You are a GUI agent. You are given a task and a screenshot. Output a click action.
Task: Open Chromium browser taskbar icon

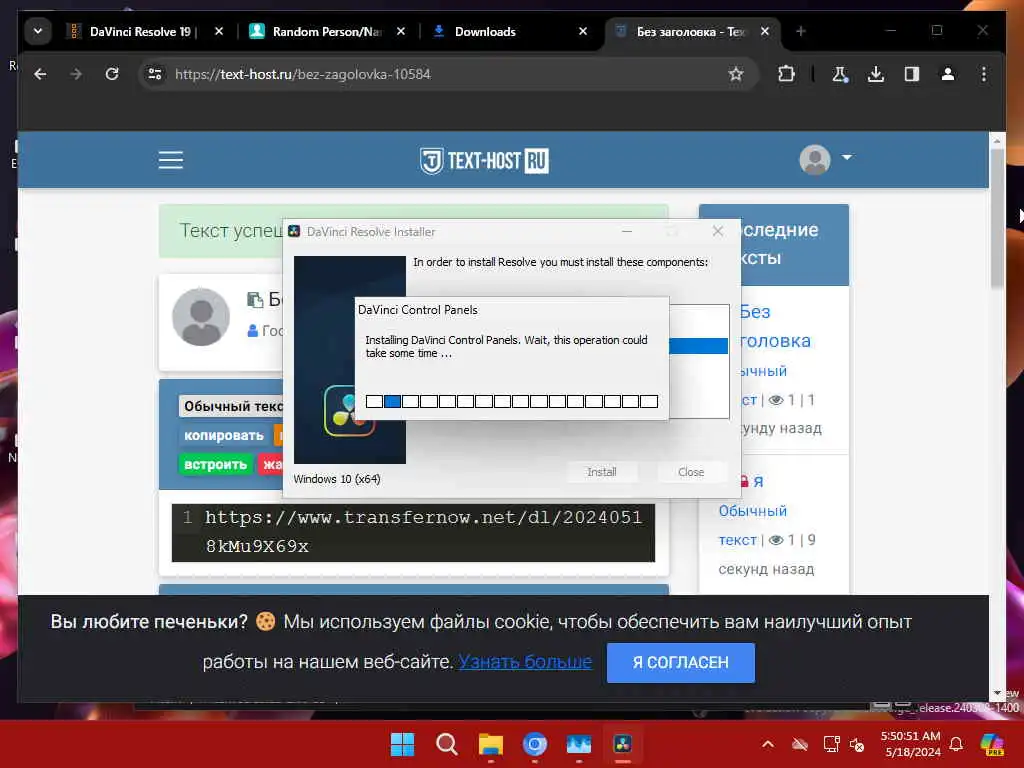coord(535,744)
